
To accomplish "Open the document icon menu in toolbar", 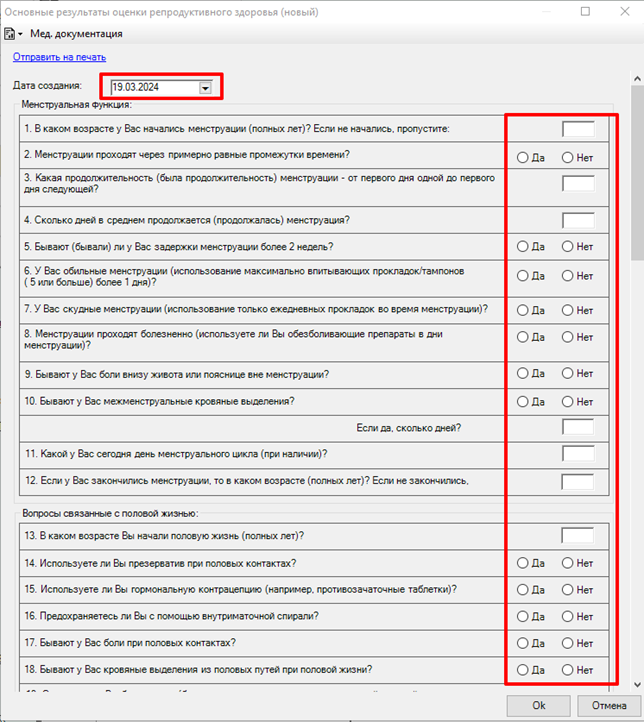I will coord(13,34).
